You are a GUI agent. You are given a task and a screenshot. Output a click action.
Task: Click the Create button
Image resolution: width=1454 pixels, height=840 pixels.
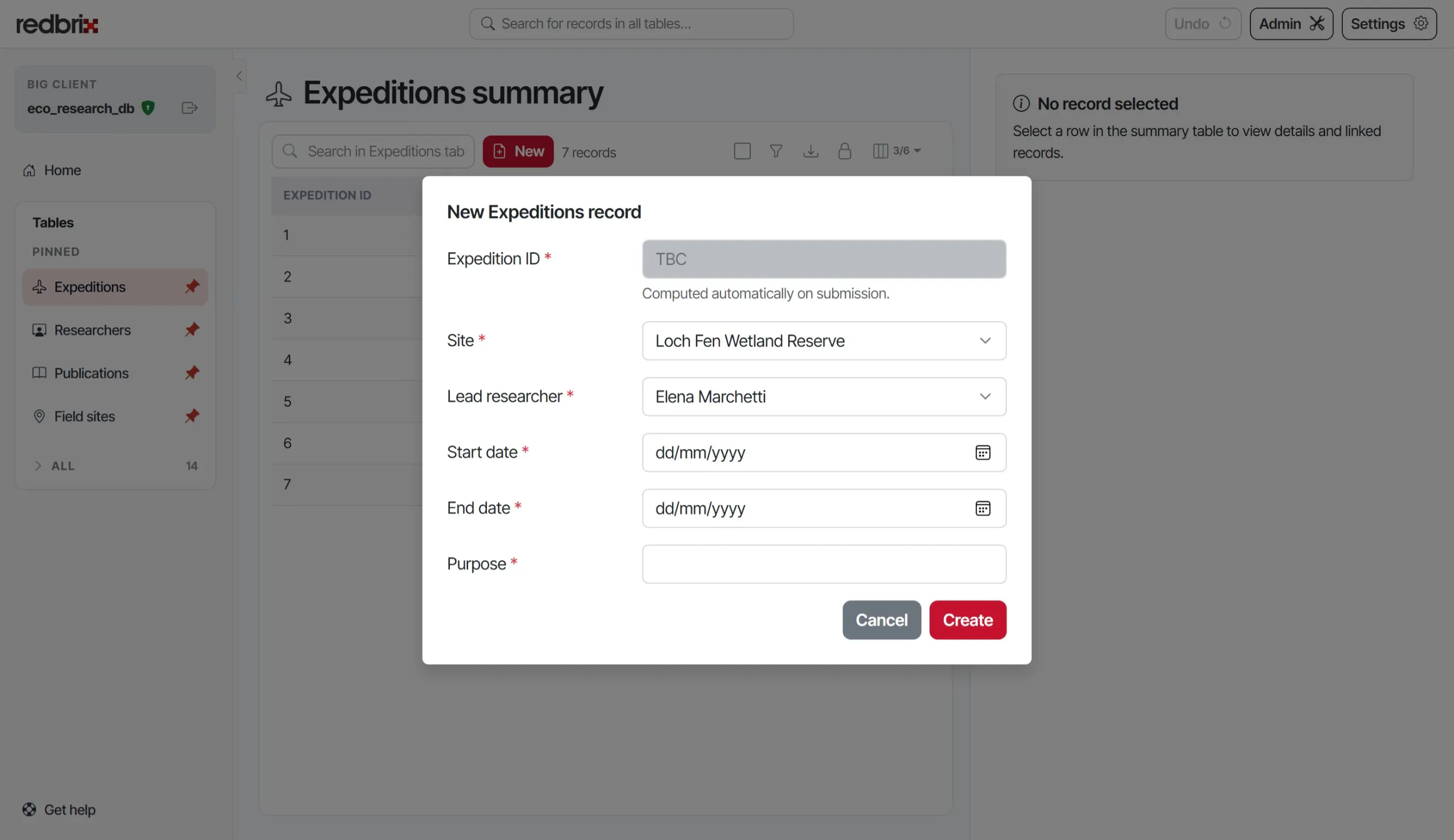point(968,620)
